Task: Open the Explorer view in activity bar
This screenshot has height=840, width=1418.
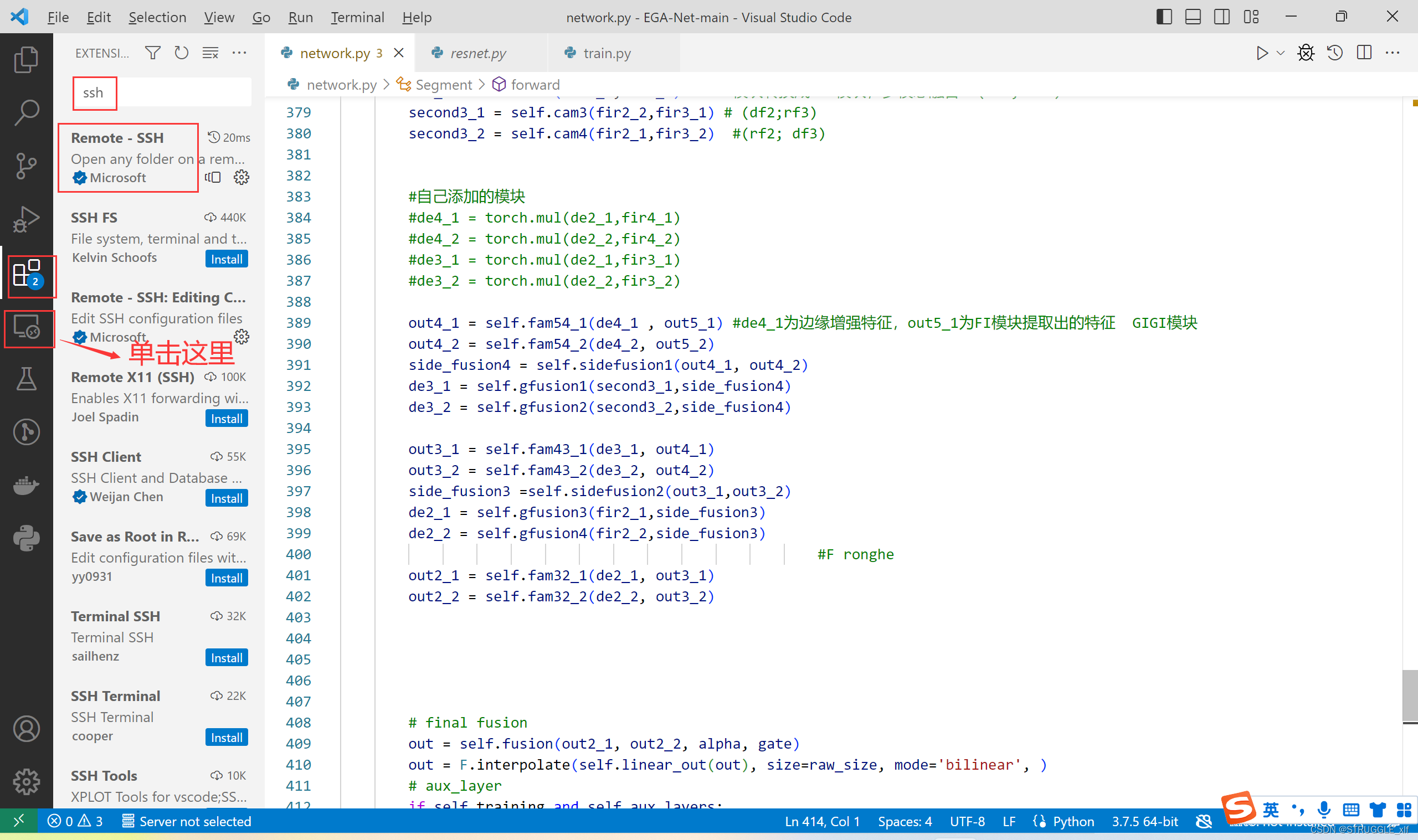Action: 26,59
